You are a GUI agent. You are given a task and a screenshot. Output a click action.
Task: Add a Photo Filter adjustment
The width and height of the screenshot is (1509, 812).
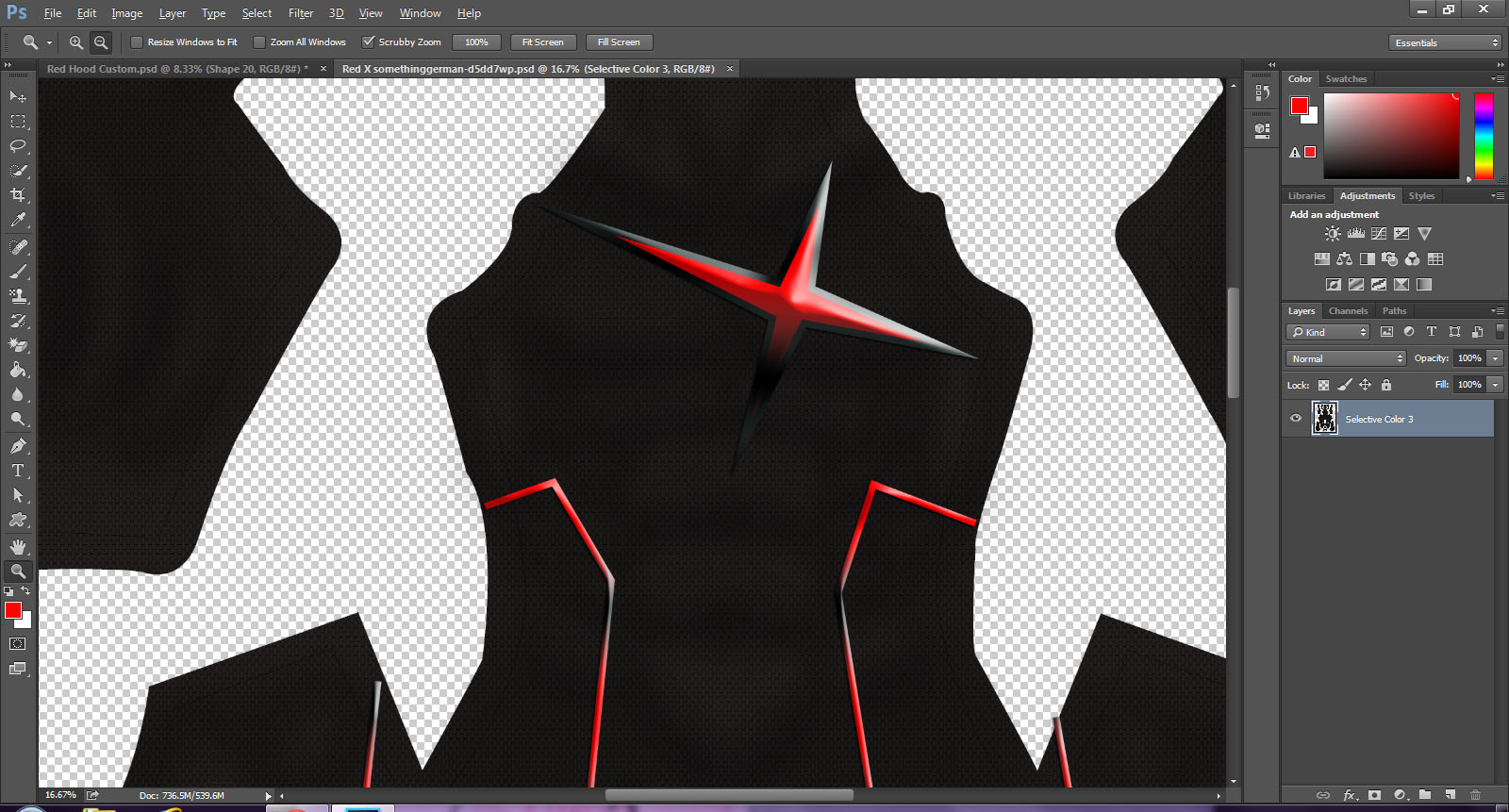point(1390,259)
